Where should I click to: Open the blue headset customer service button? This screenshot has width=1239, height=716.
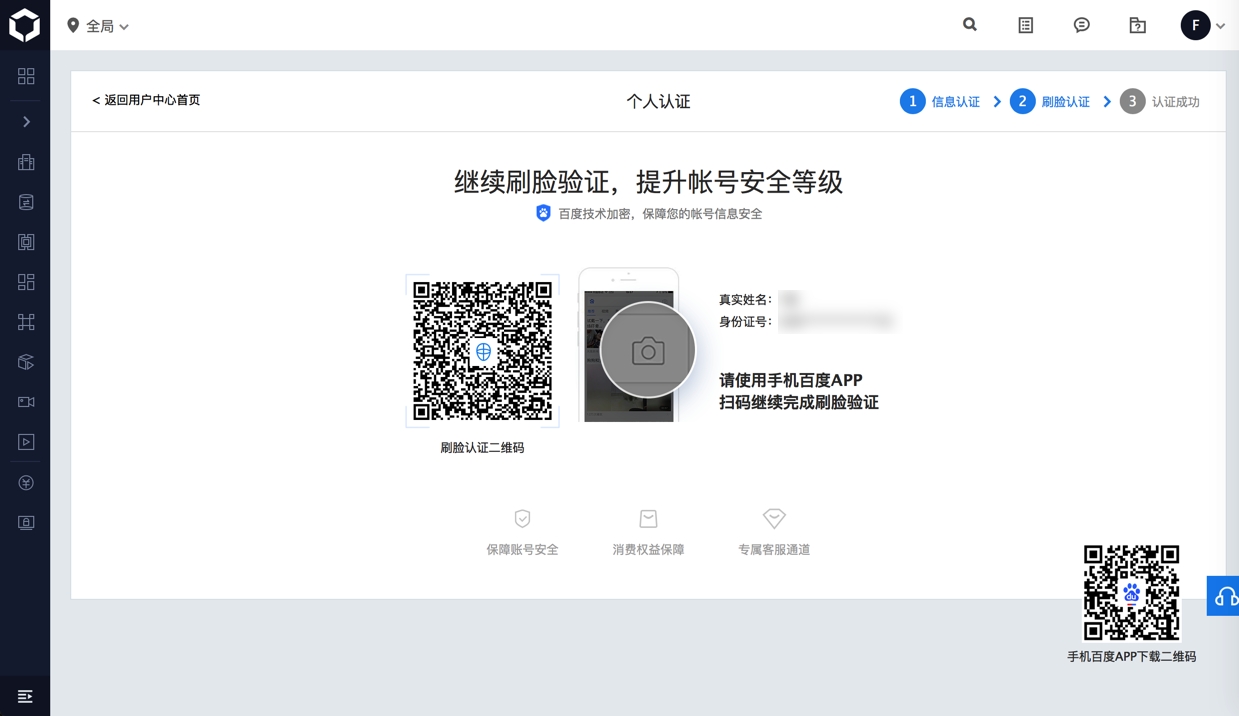click(x=1223, y=596)
